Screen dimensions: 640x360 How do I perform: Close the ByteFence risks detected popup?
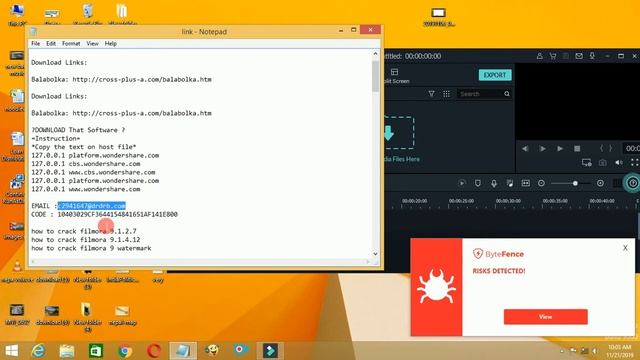point(625,248)
